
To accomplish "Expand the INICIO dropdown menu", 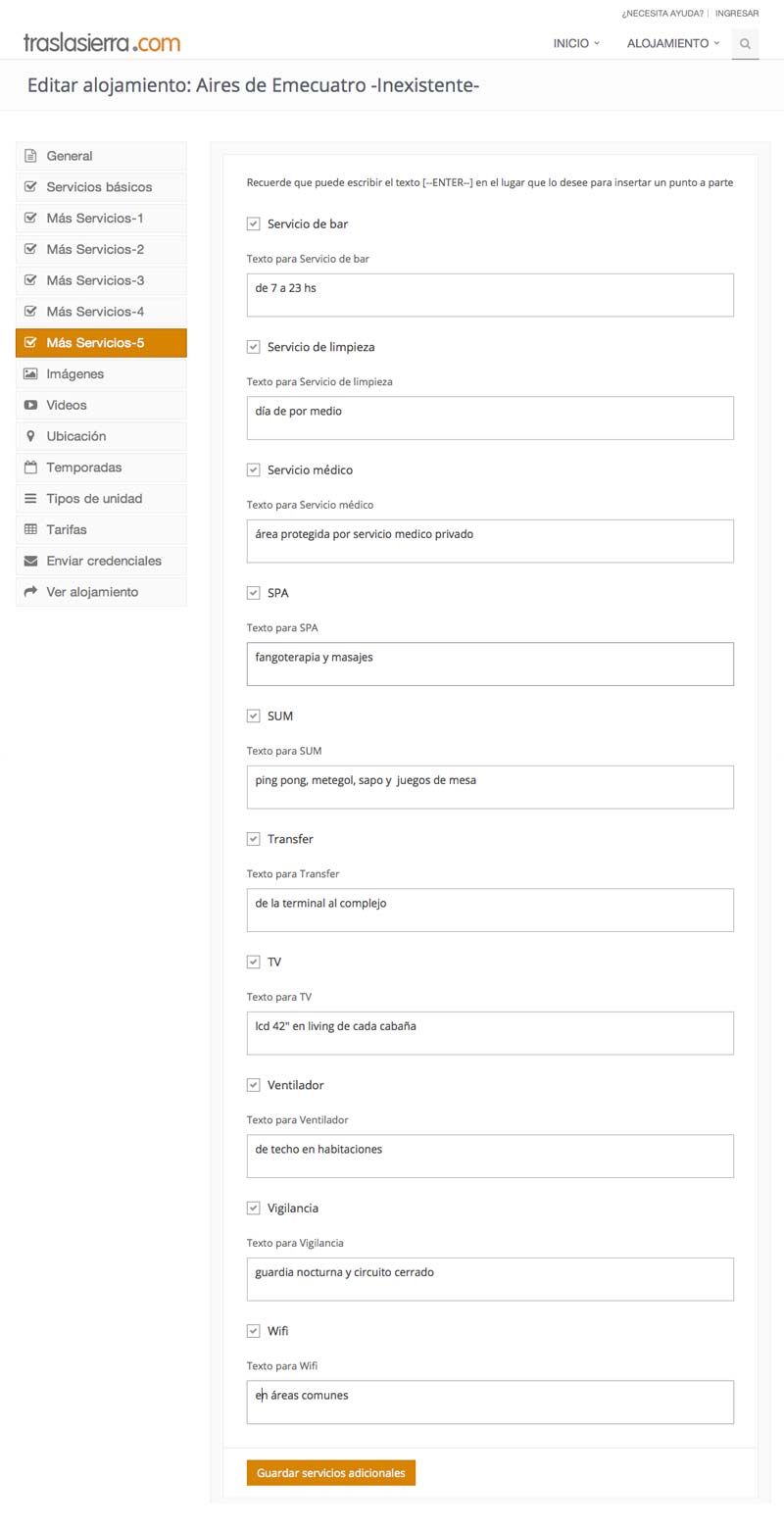I will coord(576,43).
